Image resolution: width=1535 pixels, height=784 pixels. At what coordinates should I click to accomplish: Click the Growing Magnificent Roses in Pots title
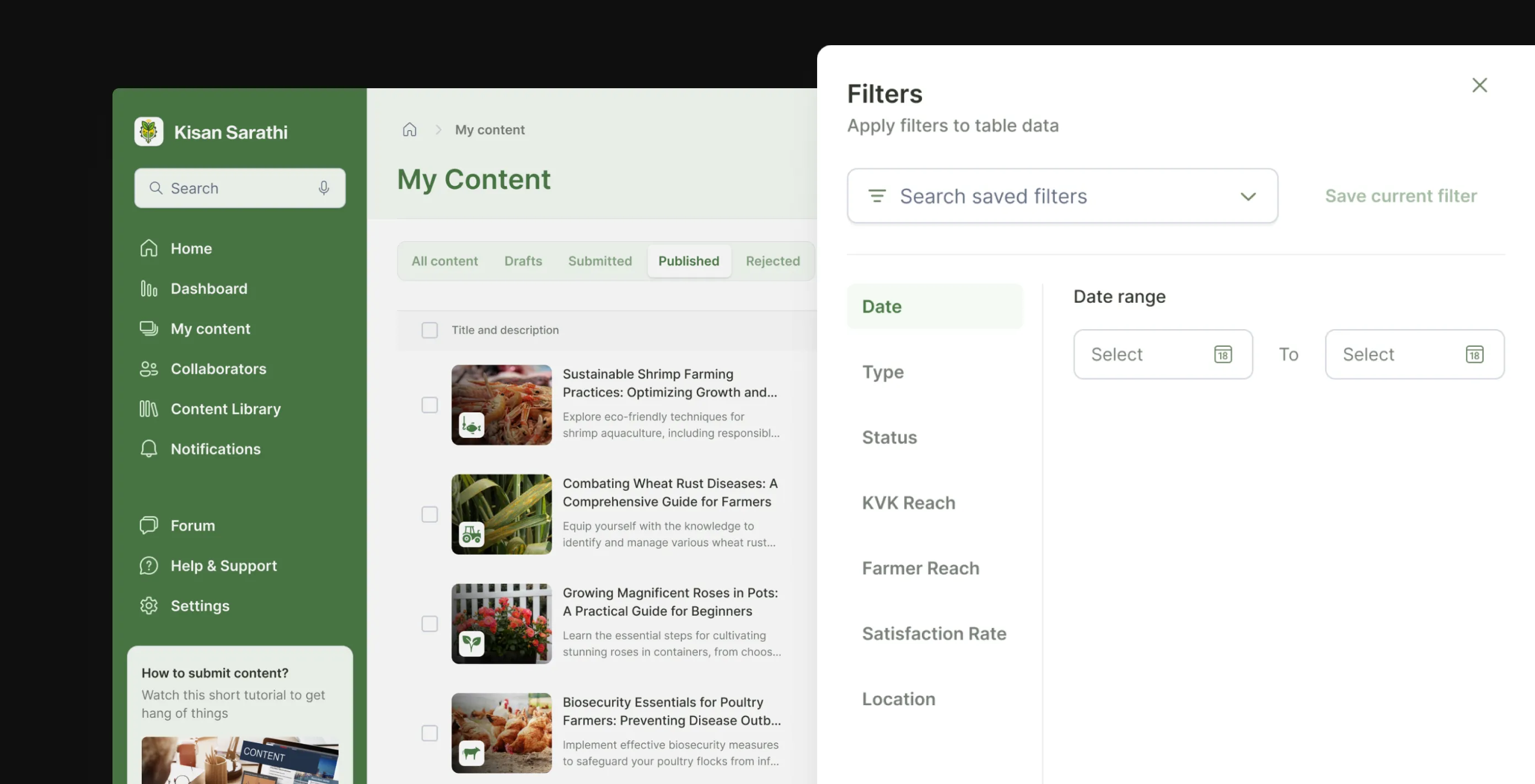coord(670,602)
